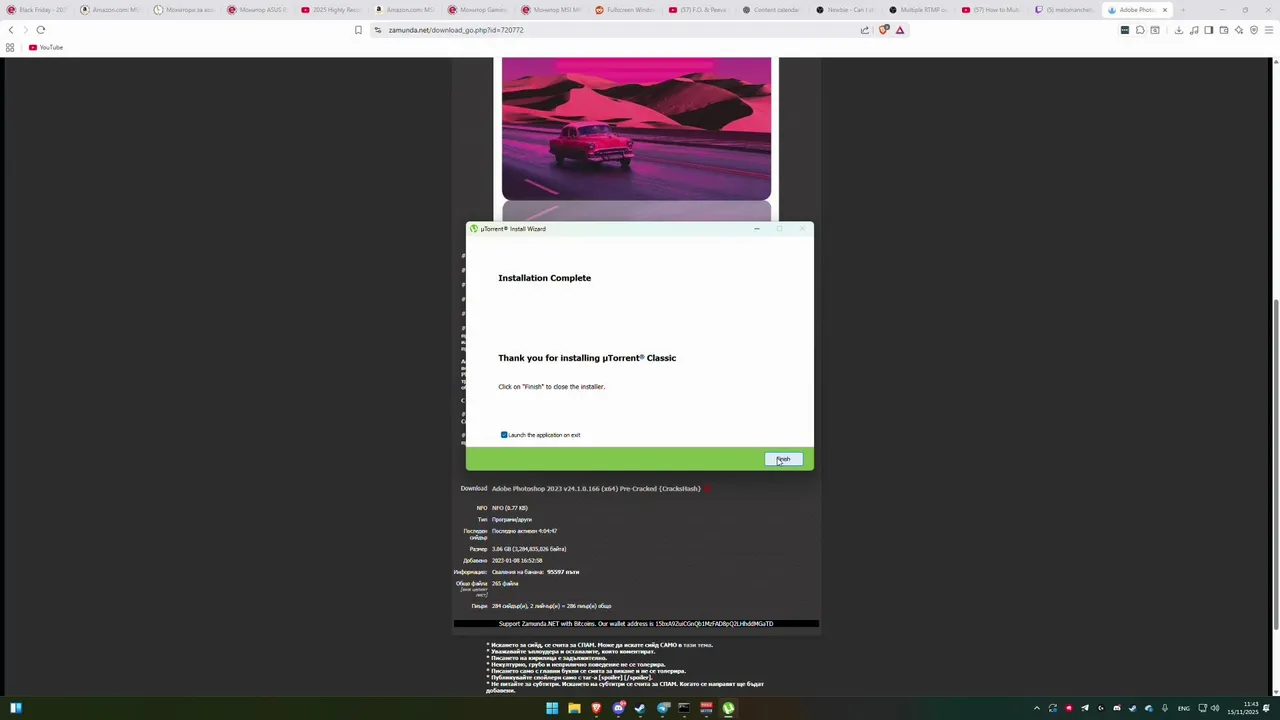Open the µTorrent taskbar icon
This screenshot has width=1280, height=720.
[x=728, y=708]
